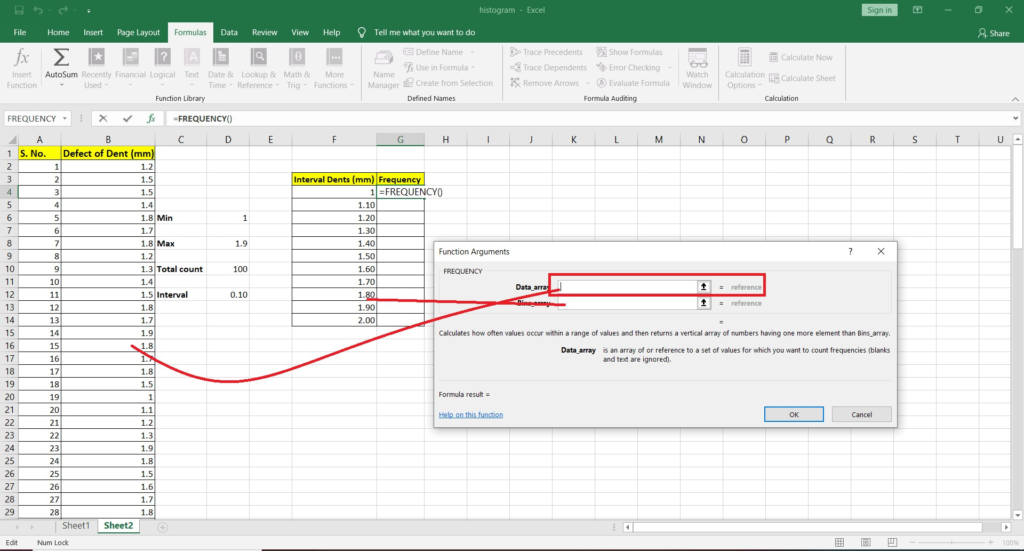This screenshot has height=551, width=1024.
Task: Click the Share button
Action: pyautogui.click(x=993, y=33)
